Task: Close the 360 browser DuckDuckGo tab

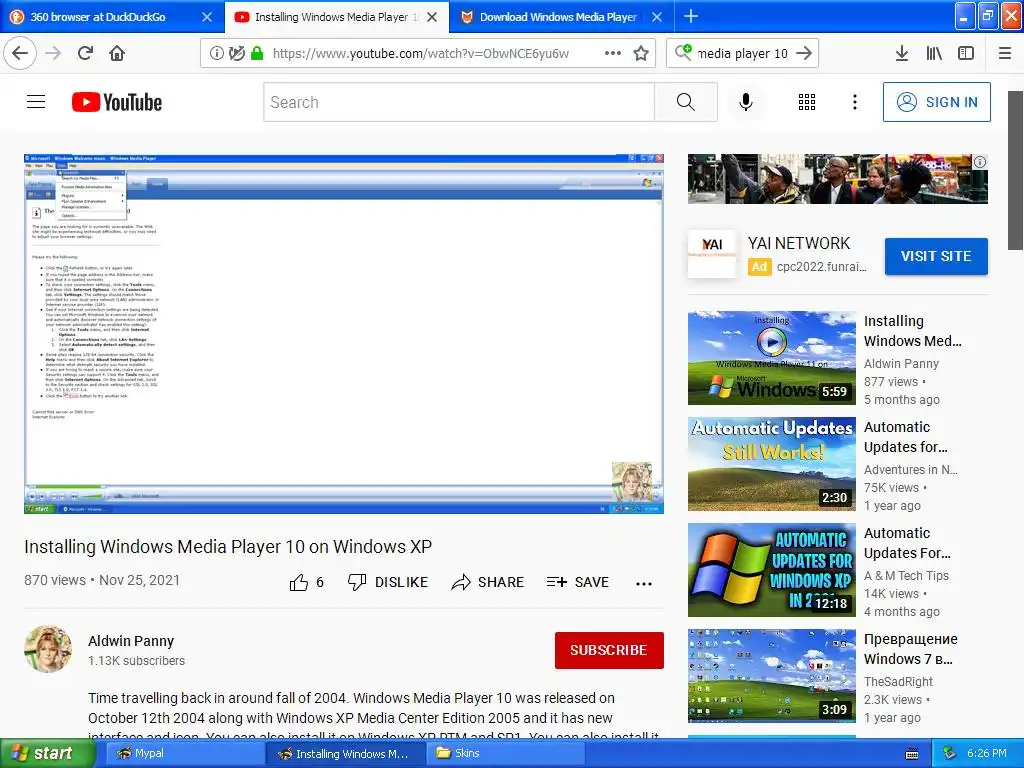Action: 207,17
